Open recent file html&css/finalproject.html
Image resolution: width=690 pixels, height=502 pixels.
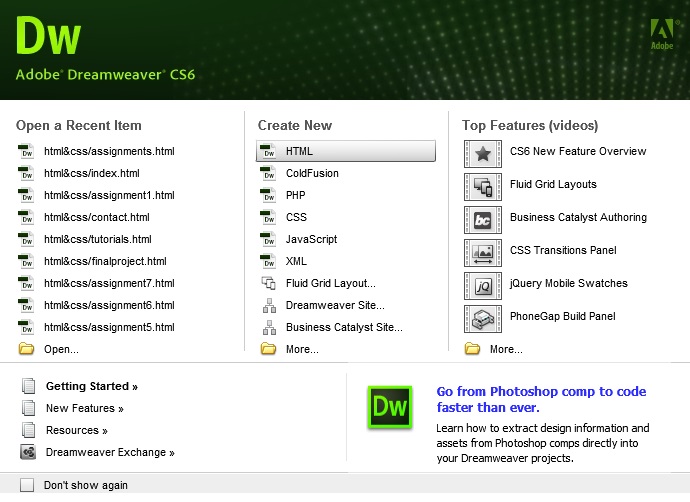coord(105,261)
